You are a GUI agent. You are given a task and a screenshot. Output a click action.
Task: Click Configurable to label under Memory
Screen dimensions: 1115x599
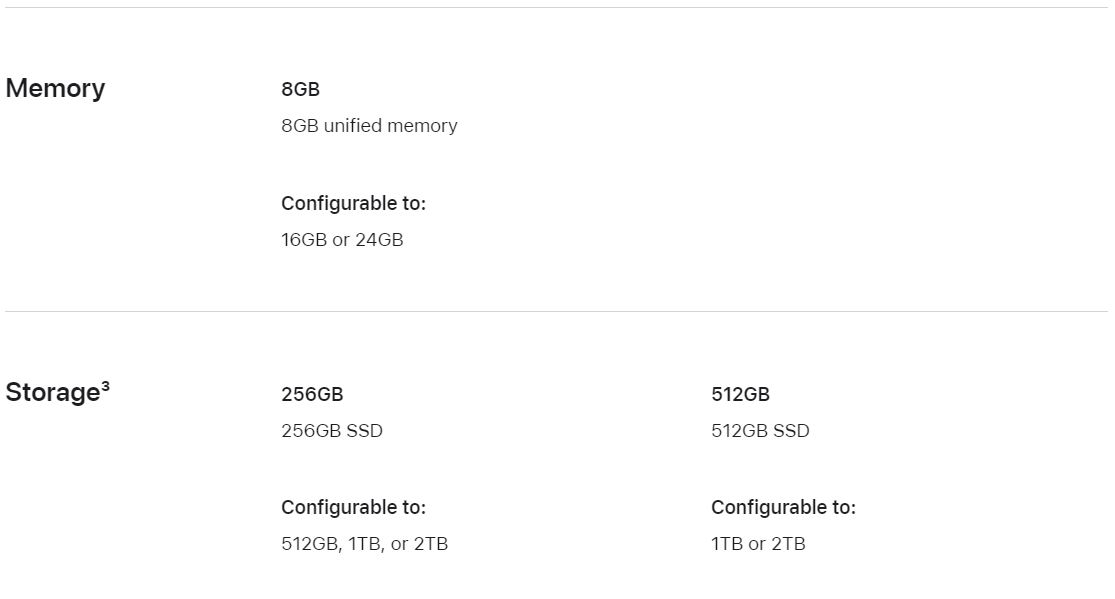[x=353, y=203]
